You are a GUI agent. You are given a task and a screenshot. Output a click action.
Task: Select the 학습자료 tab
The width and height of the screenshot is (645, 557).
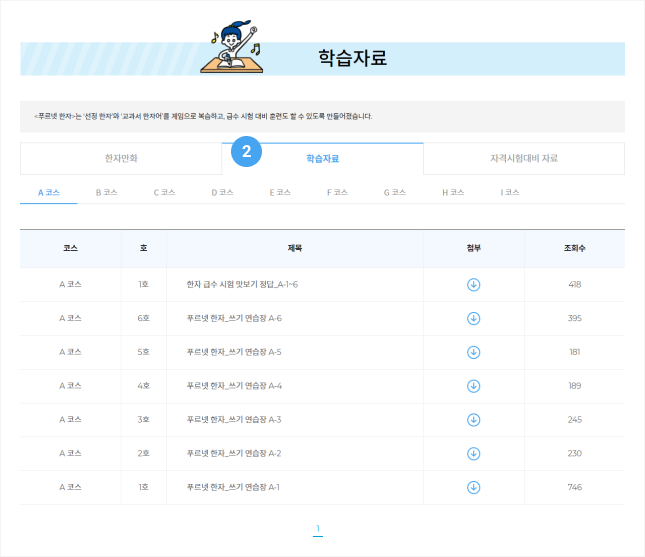(x=322, y=159)
